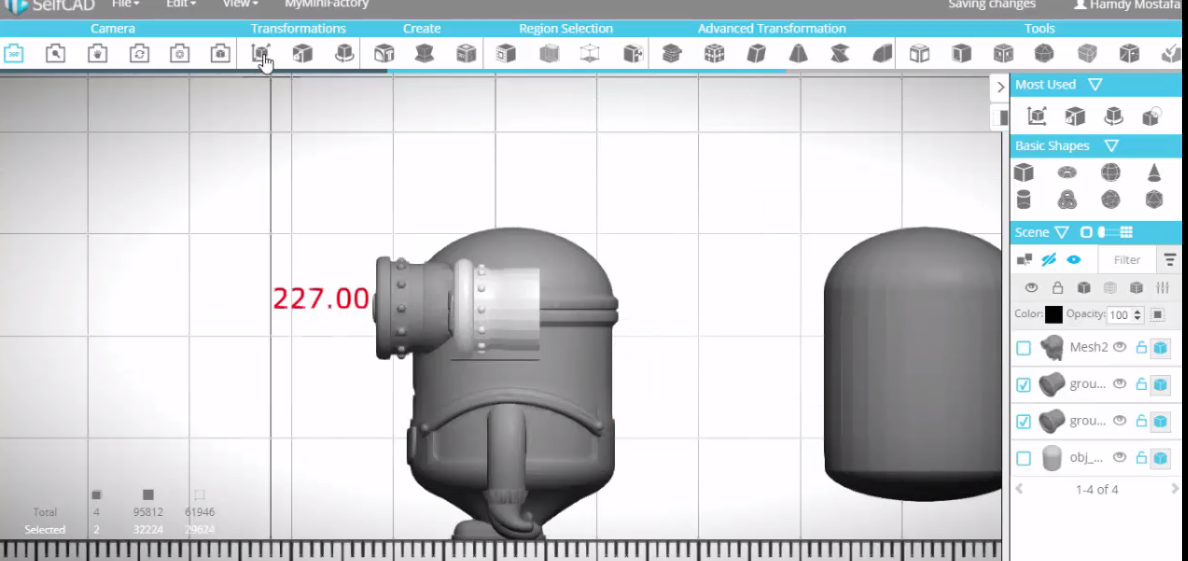1188x561 pixels.
Task: Collapse right side panel with arrow
Action: [1000, 87]
